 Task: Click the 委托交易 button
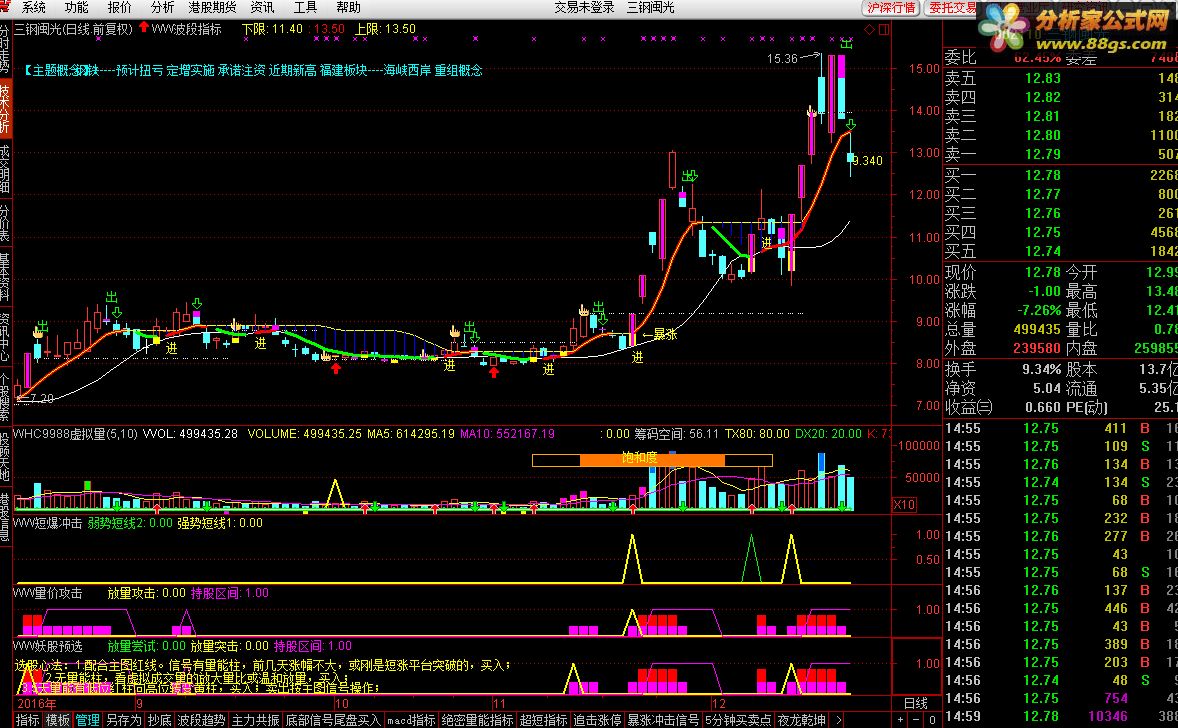click(x=952, y=8)
